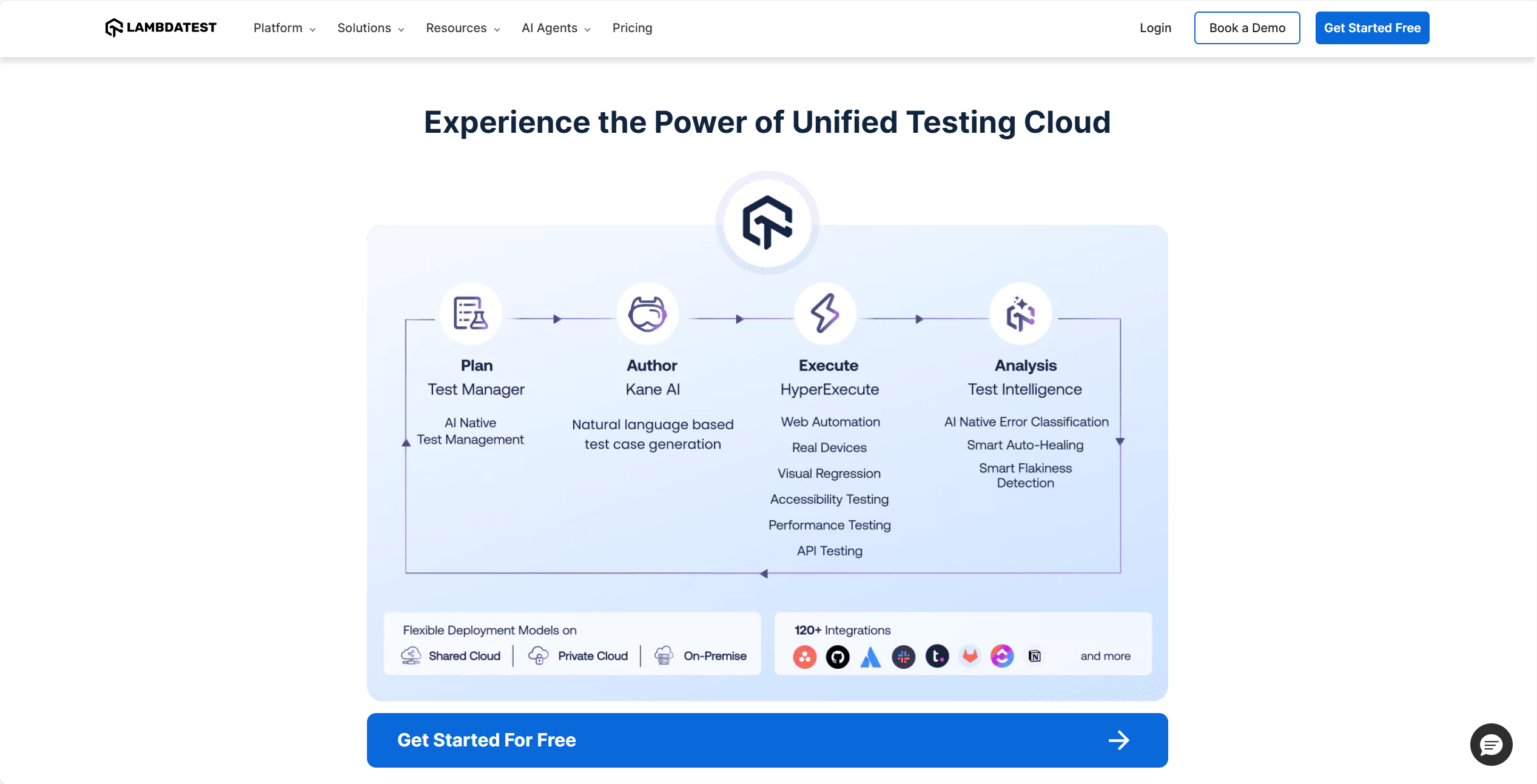This screenshot has width=1537, height=784.
Task: Click the Get Started For Free banner
Action: pos(767,740)
